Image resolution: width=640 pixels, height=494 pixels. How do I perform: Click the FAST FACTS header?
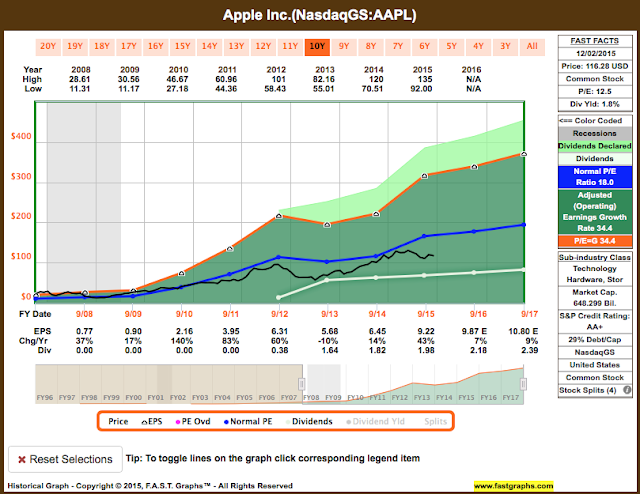595,41
